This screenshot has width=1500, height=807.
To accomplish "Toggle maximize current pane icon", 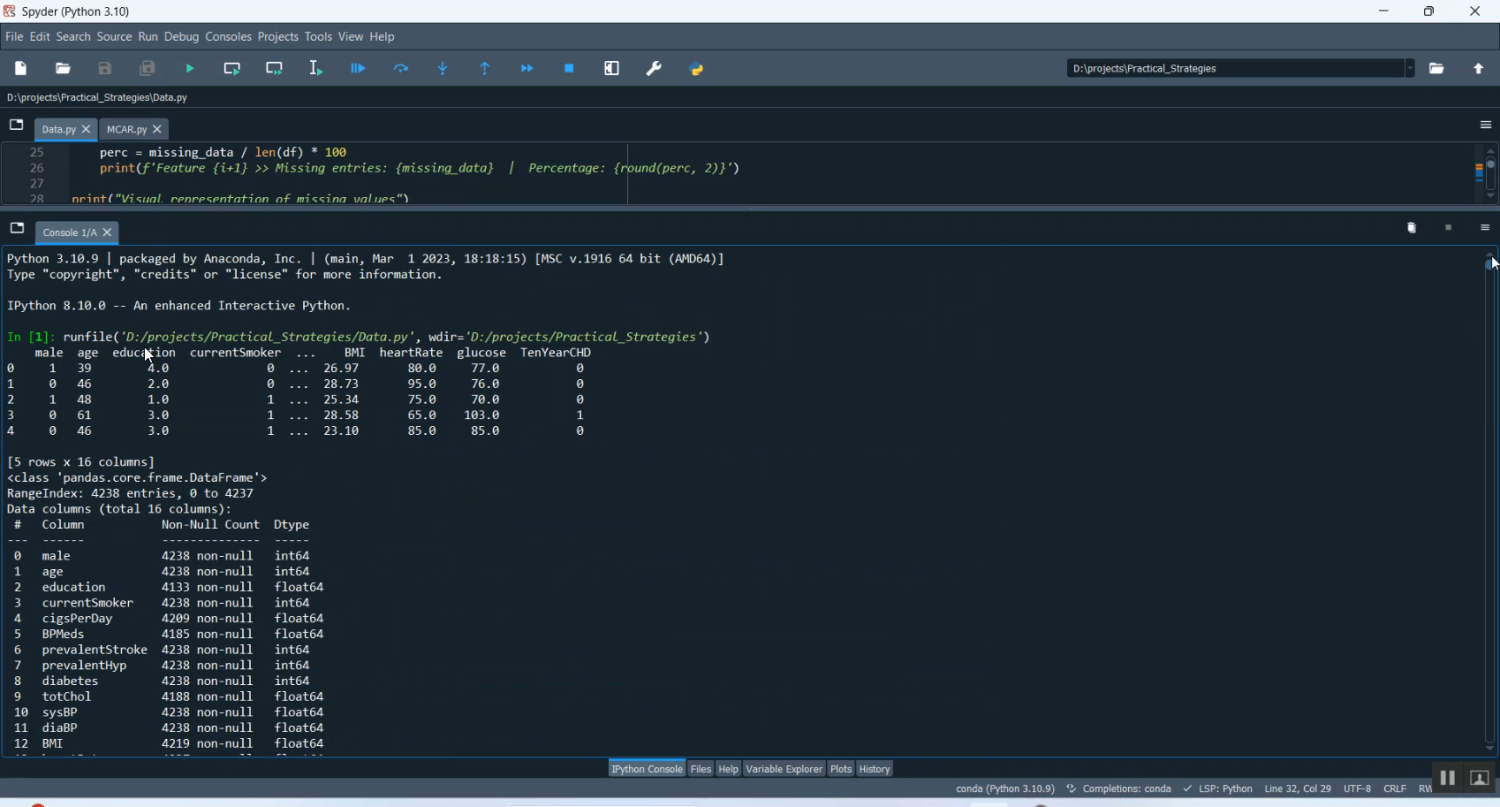I will 611,68.
